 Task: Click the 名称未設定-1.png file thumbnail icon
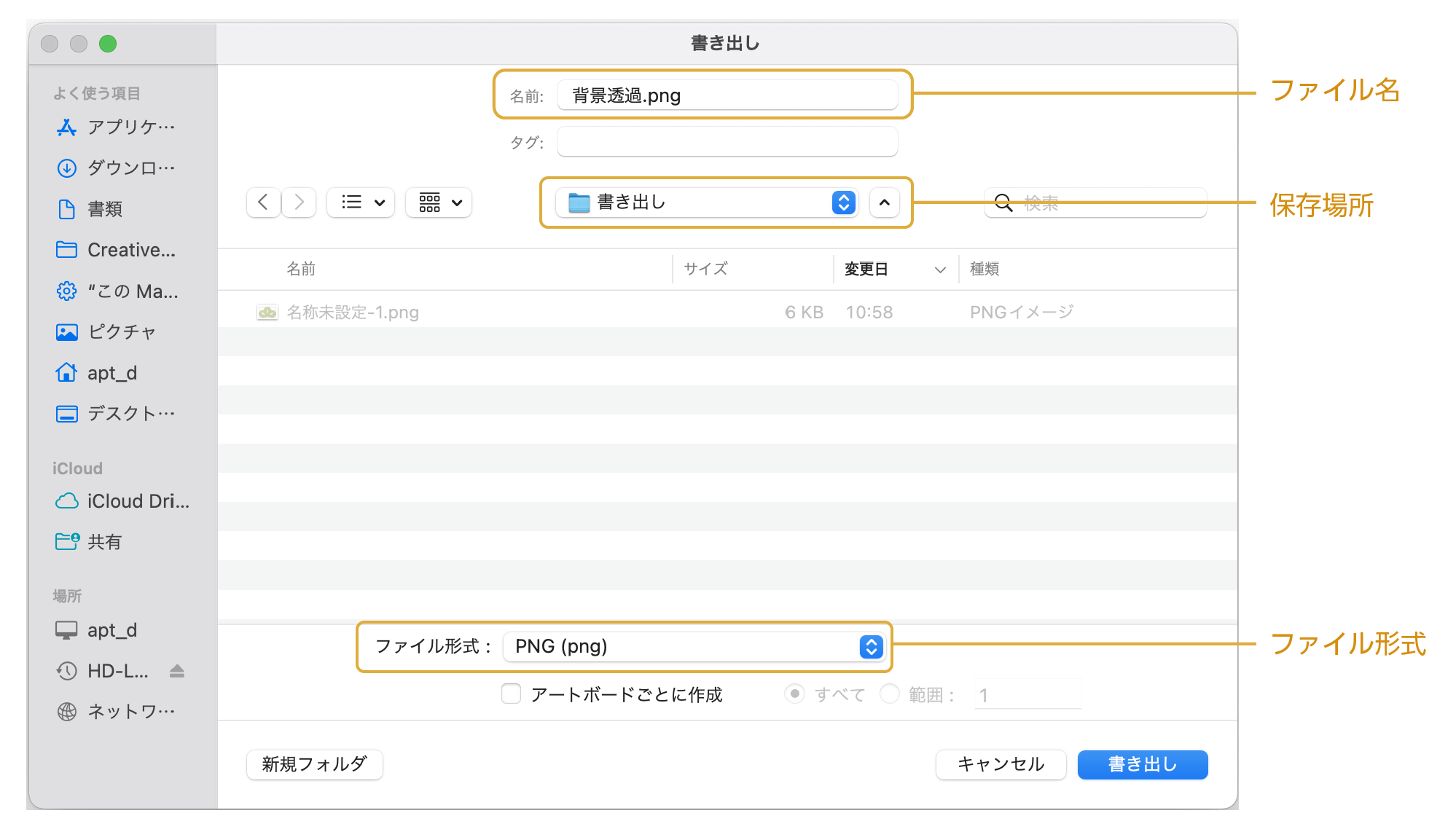[x=267, y=313]
